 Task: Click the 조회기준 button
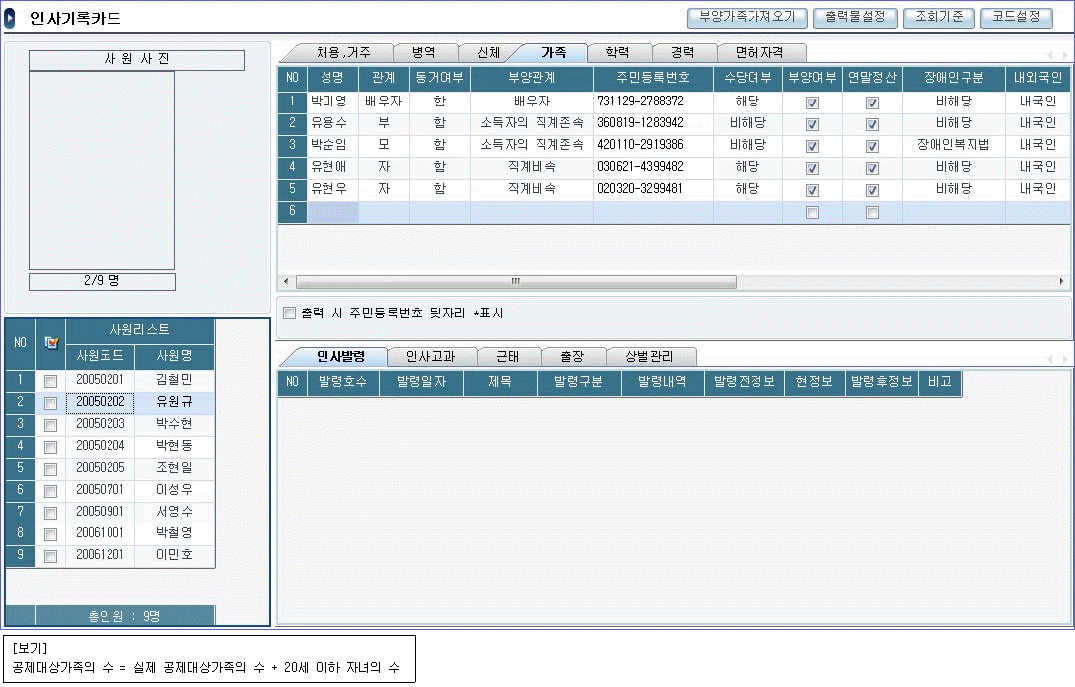point(939,17)
